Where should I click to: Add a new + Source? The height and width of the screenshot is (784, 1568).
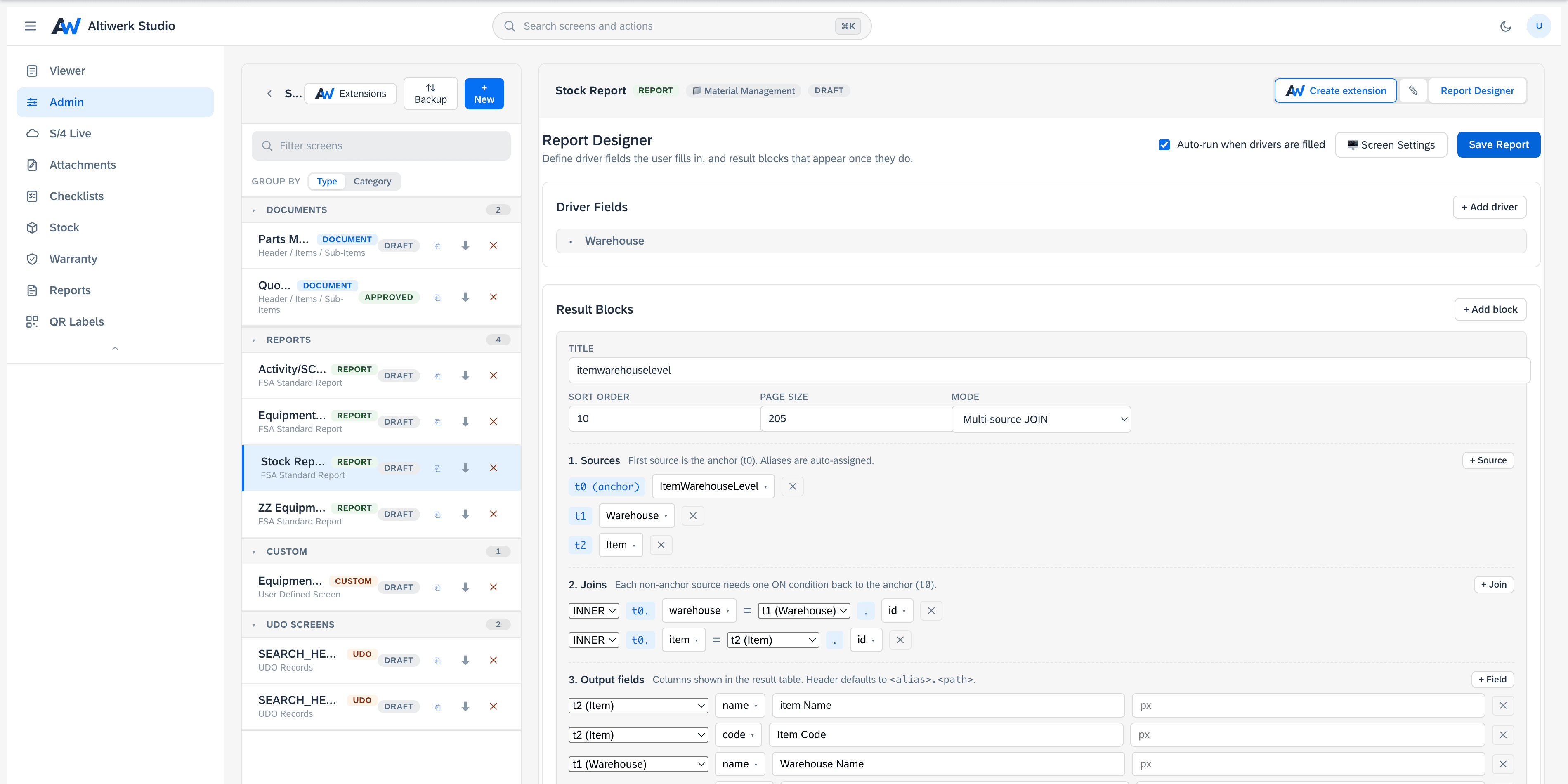click(x=1488, y=461)
